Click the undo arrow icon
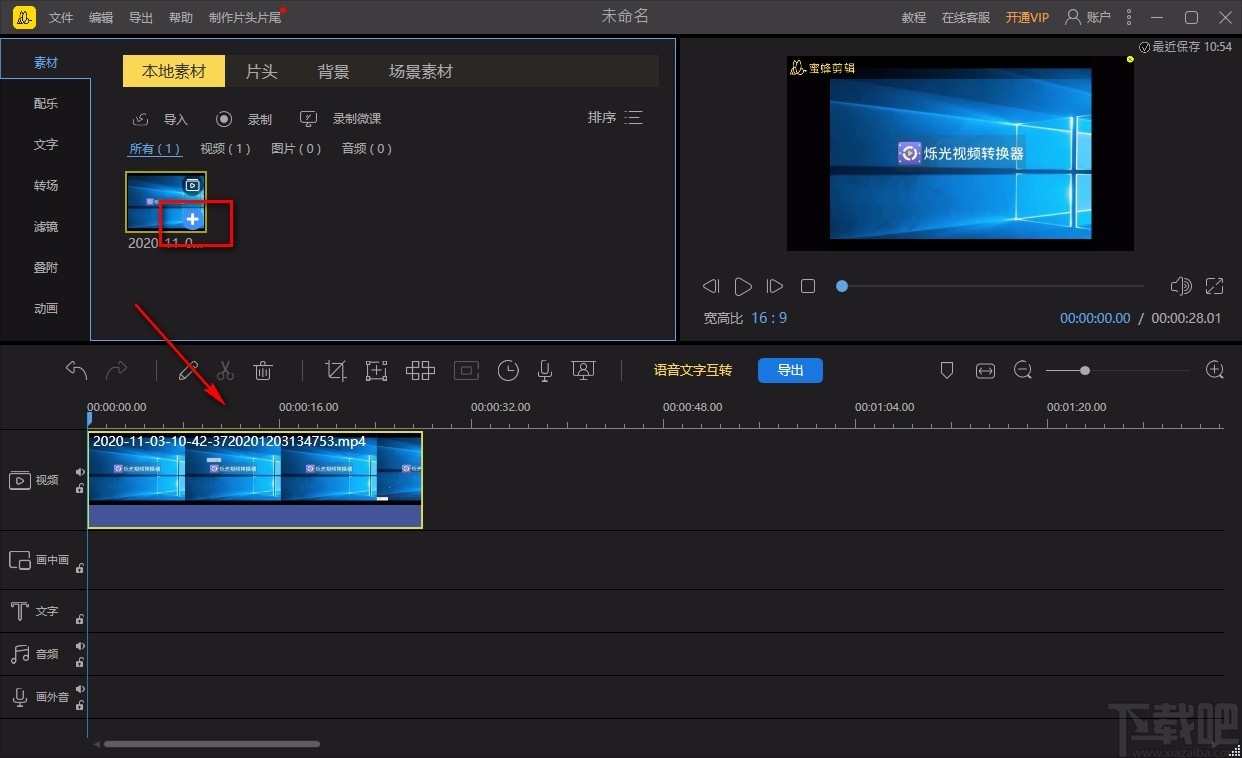The height and width of the screenshot is (758, 1242). [x=76, y=371]
